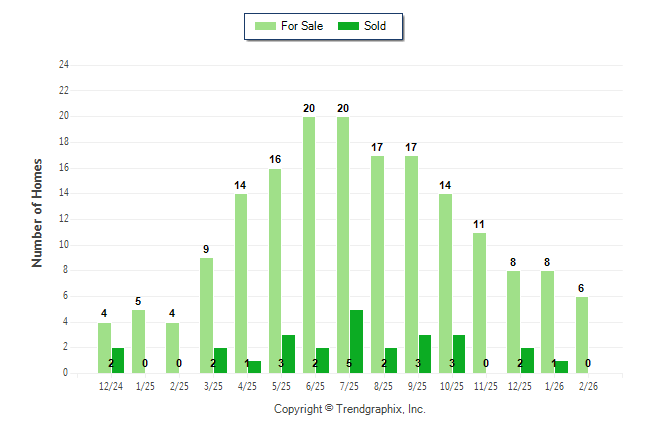Click the Copyright Trendgraphix, Inc. text

[350, 409]
